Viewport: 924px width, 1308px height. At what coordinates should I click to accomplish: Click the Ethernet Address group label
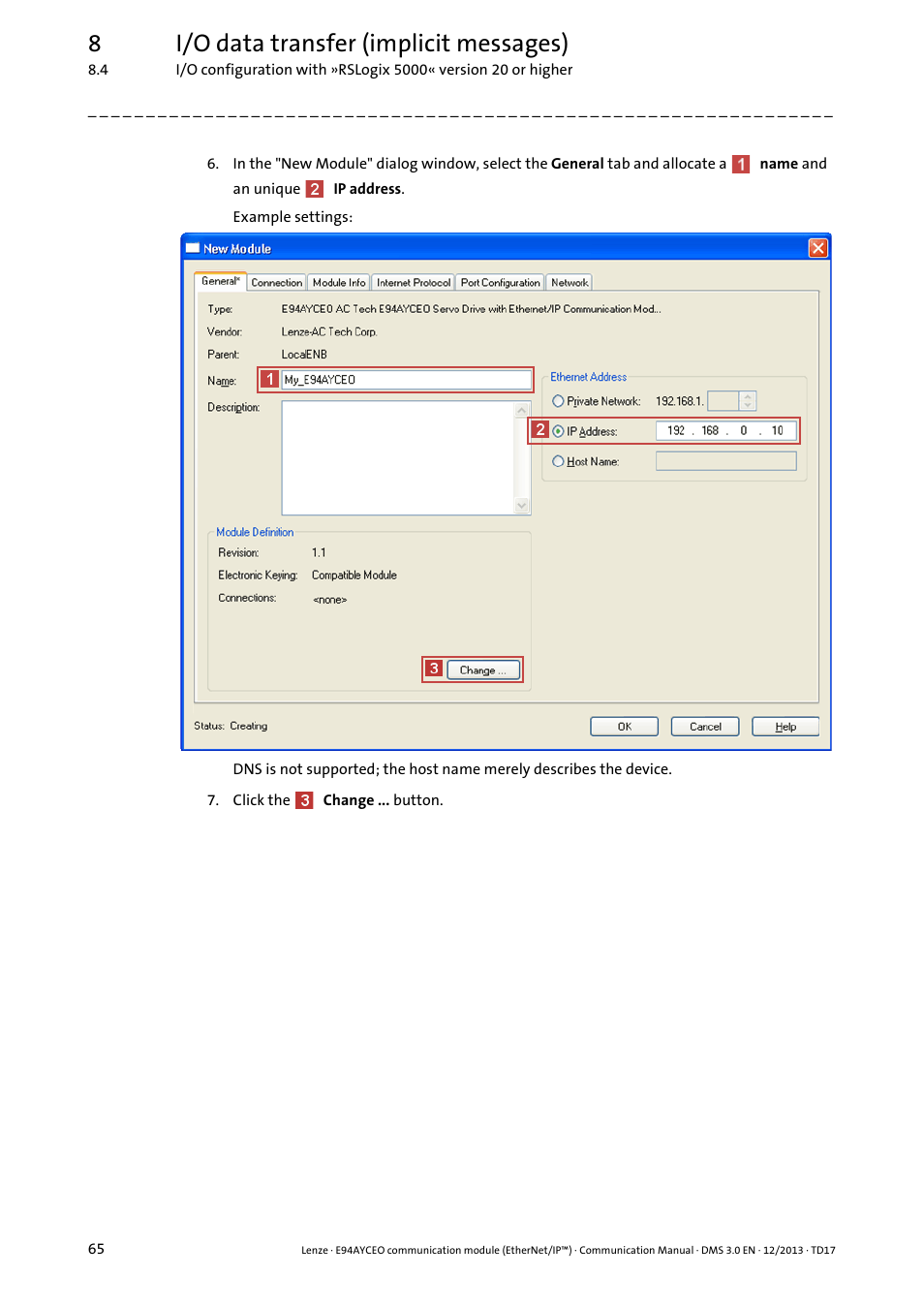click(x=589, y=377)
